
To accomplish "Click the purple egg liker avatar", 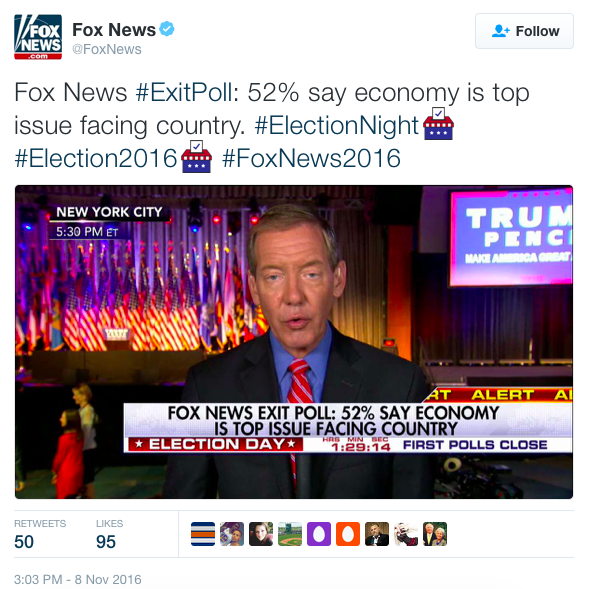I will (x=319, y=534).
